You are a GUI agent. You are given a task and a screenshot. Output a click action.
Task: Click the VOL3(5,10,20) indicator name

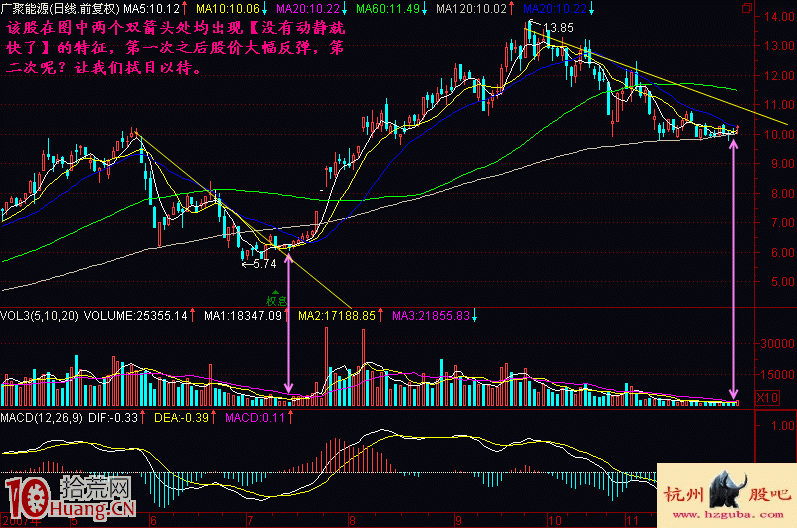(x=40, y=316)
